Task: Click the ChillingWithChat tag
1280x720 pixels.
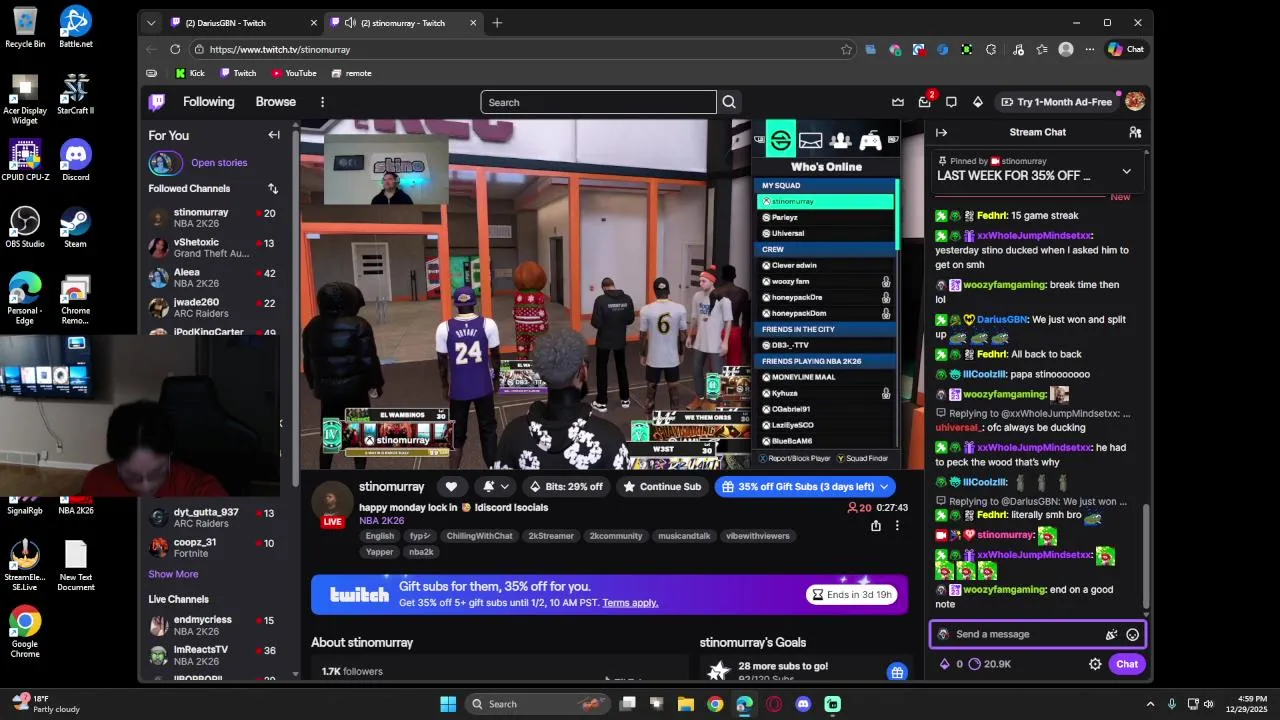Action: [x=479, y=536]
